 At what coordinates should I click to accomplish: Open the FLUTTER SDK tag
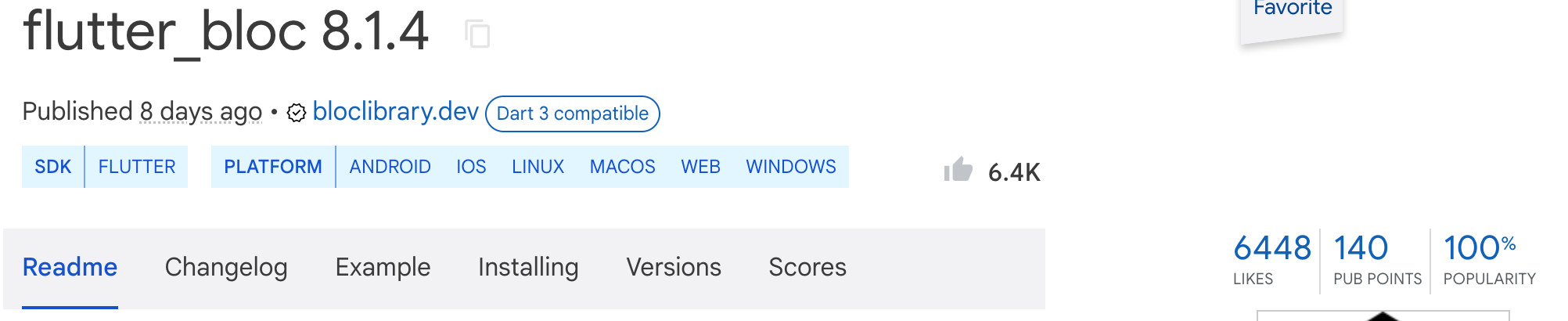pyautogui.click(x=137, y=167)
